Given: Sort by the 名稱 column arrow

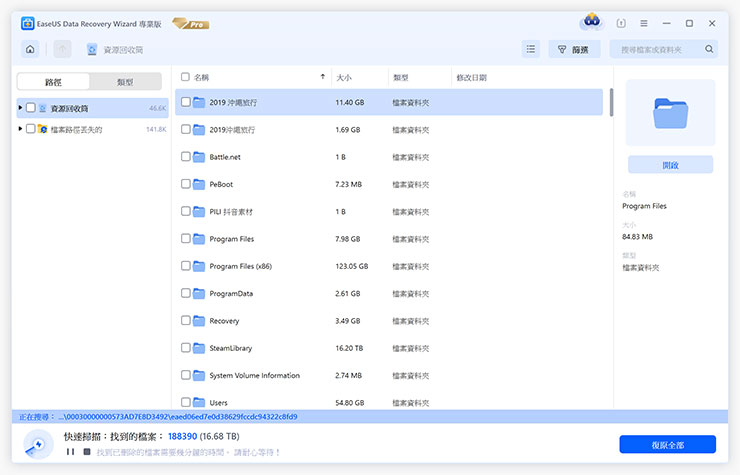Looking at the screenshot, I should tap(322, 77).
